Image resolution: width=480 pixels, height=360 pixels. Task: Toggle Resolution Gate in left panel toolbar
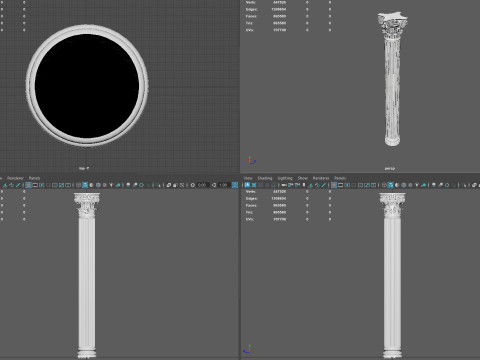click(x=42, y=185)
